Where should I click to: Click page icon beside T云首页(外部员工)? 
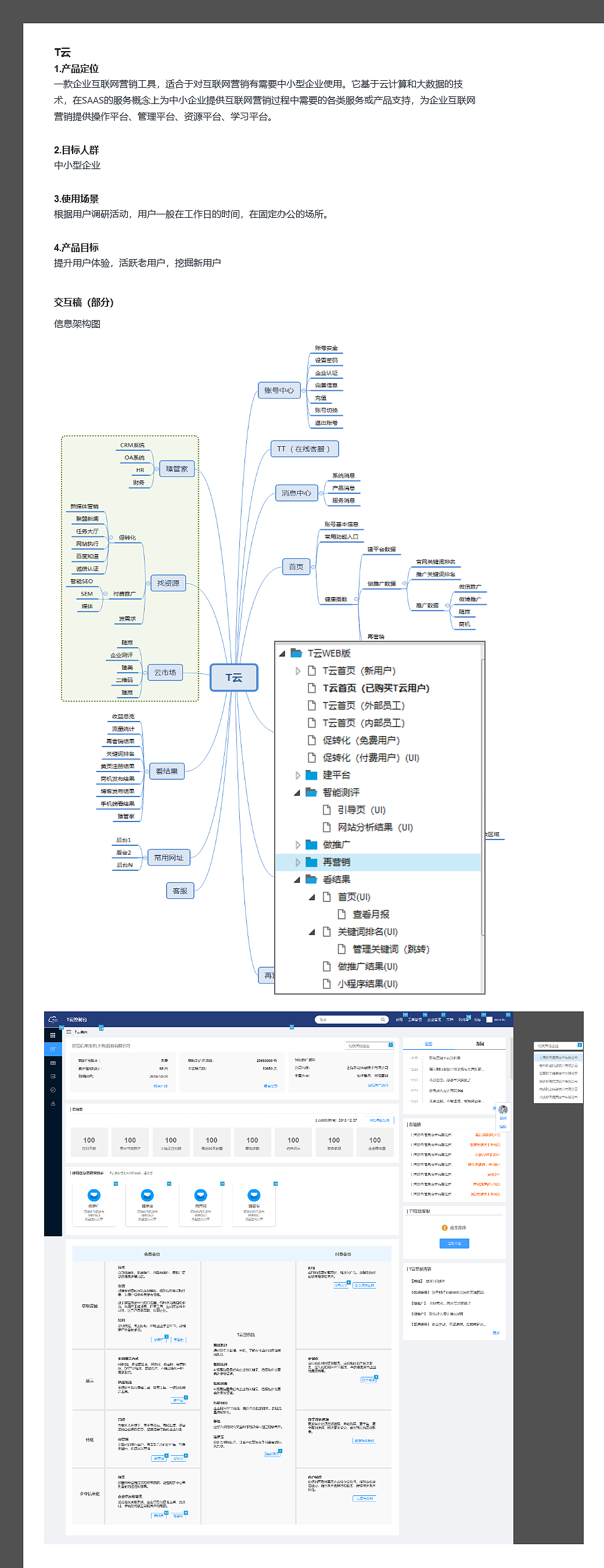(311, 705)
